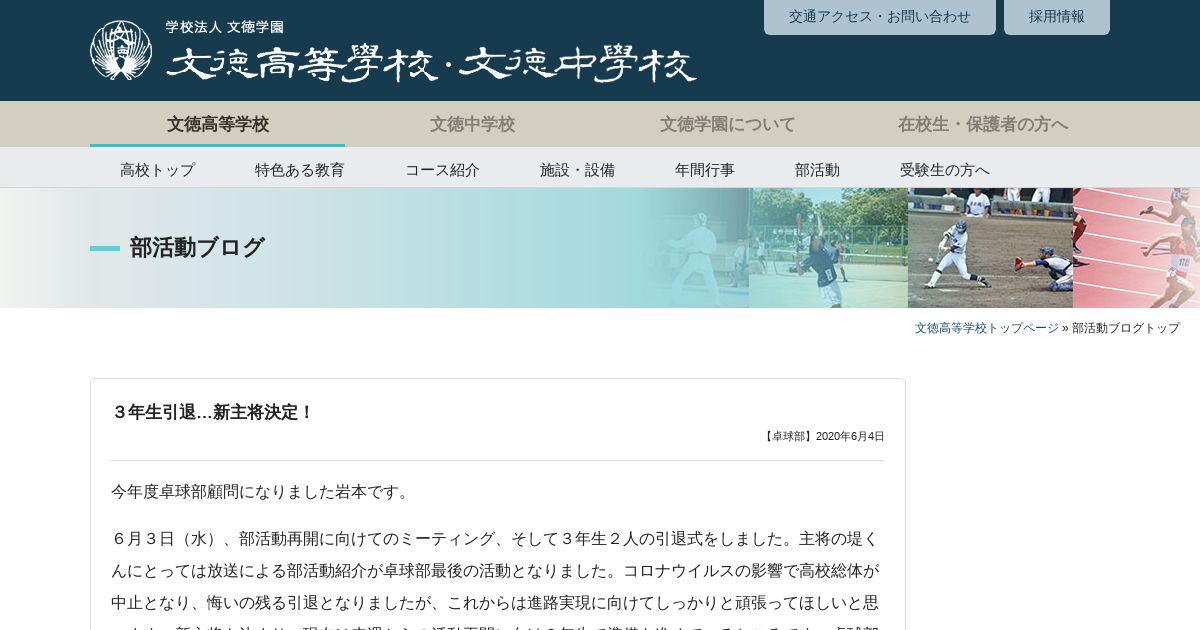The height and width of the screenshot is (630, 1200).
Task: Open 特色ある教育 submenu item
Action: click(300, 169)
